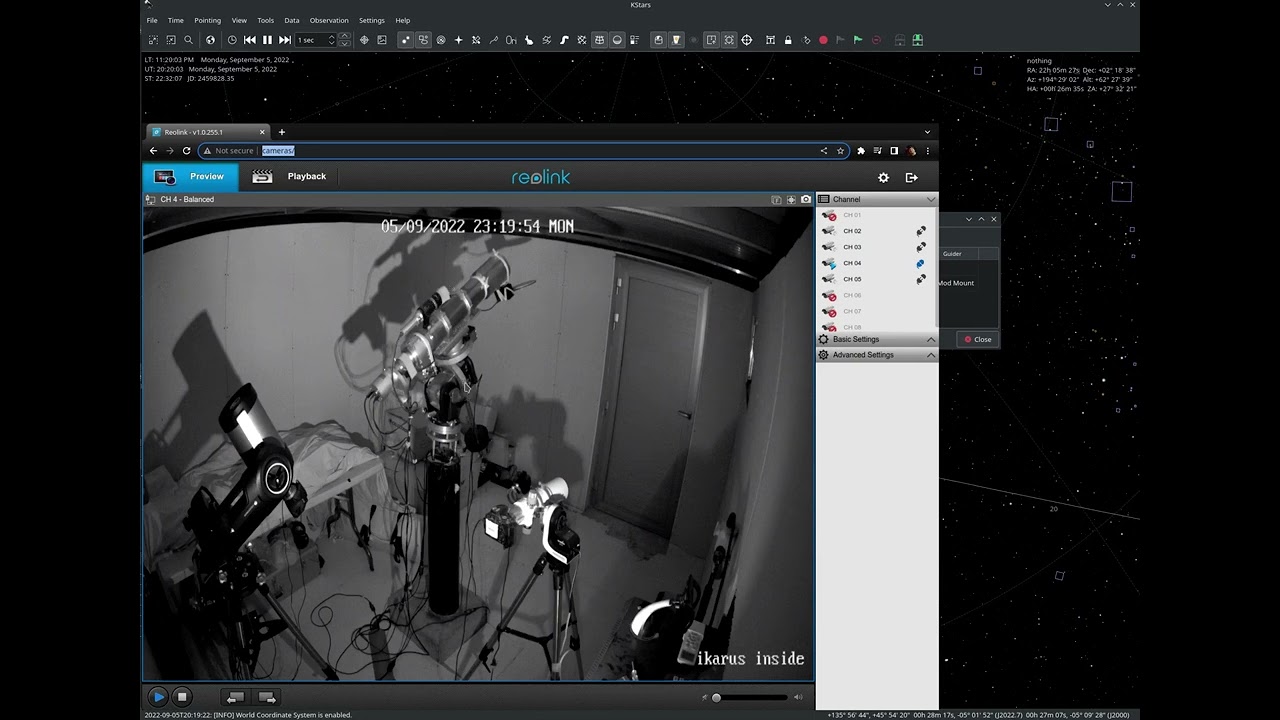Open the browser extensions puzzle icon
The width and height of the screenshot is (1280, 720).
pyautogui.click(x=861, y=151)
